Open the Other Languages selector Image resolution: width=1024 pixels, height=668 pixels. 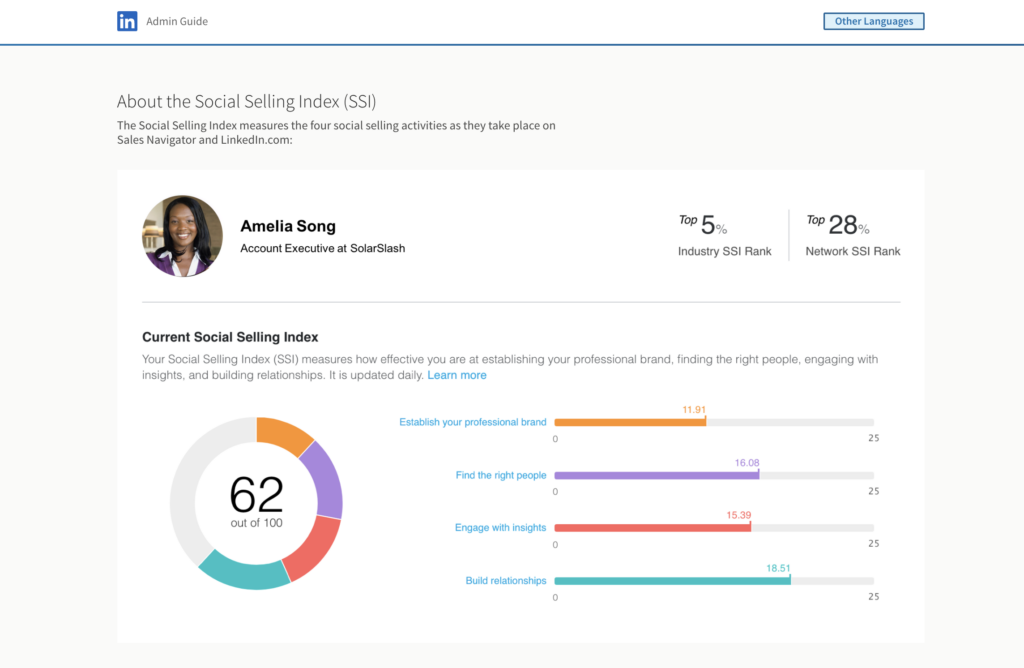(873, 20)
